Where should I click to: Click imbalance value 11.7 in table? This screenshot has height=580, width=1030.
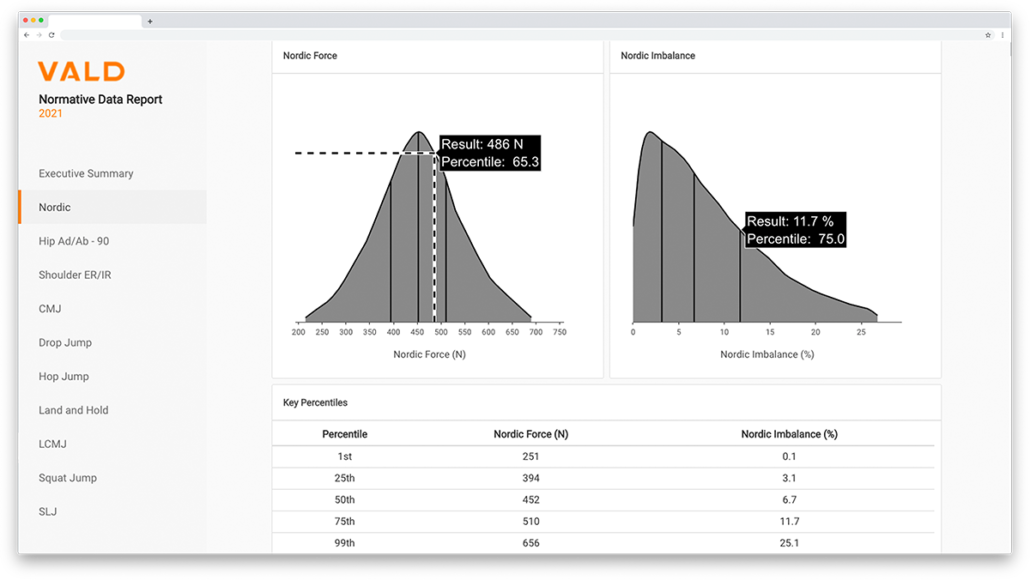pyautogui.click(x=789, y=522)
